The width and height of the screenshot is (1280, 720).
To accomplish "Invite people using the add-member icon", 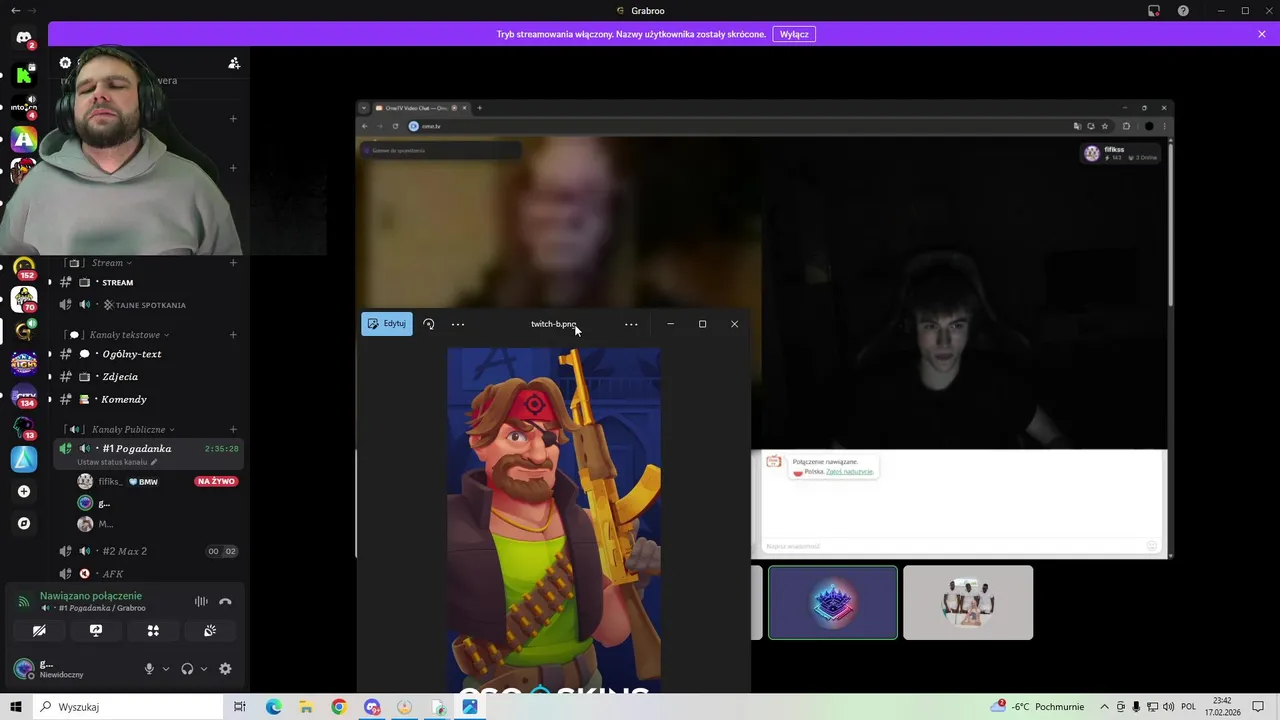I will pos(234,63).
